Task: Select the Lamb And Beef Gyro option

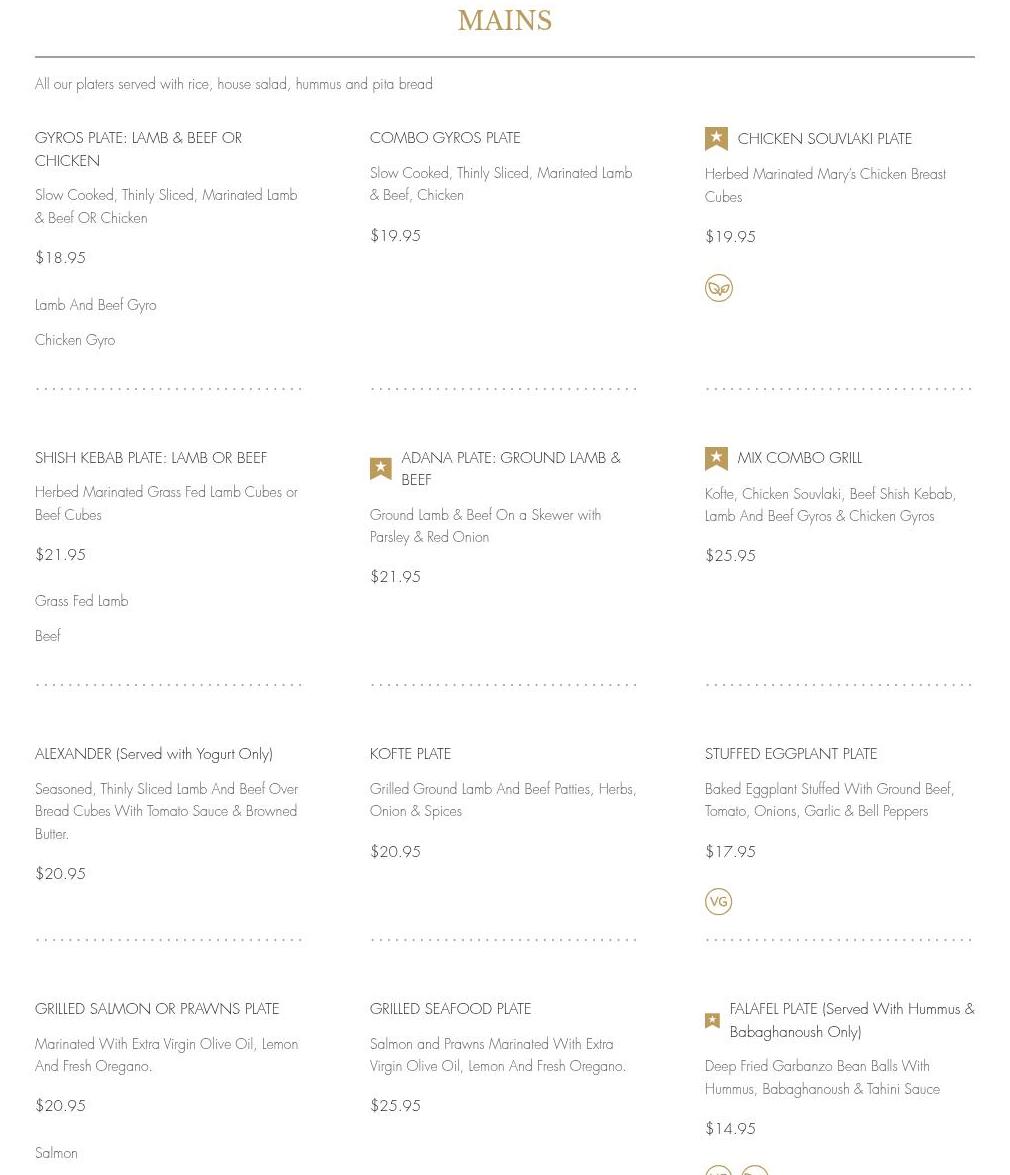Action: (96, 306)
